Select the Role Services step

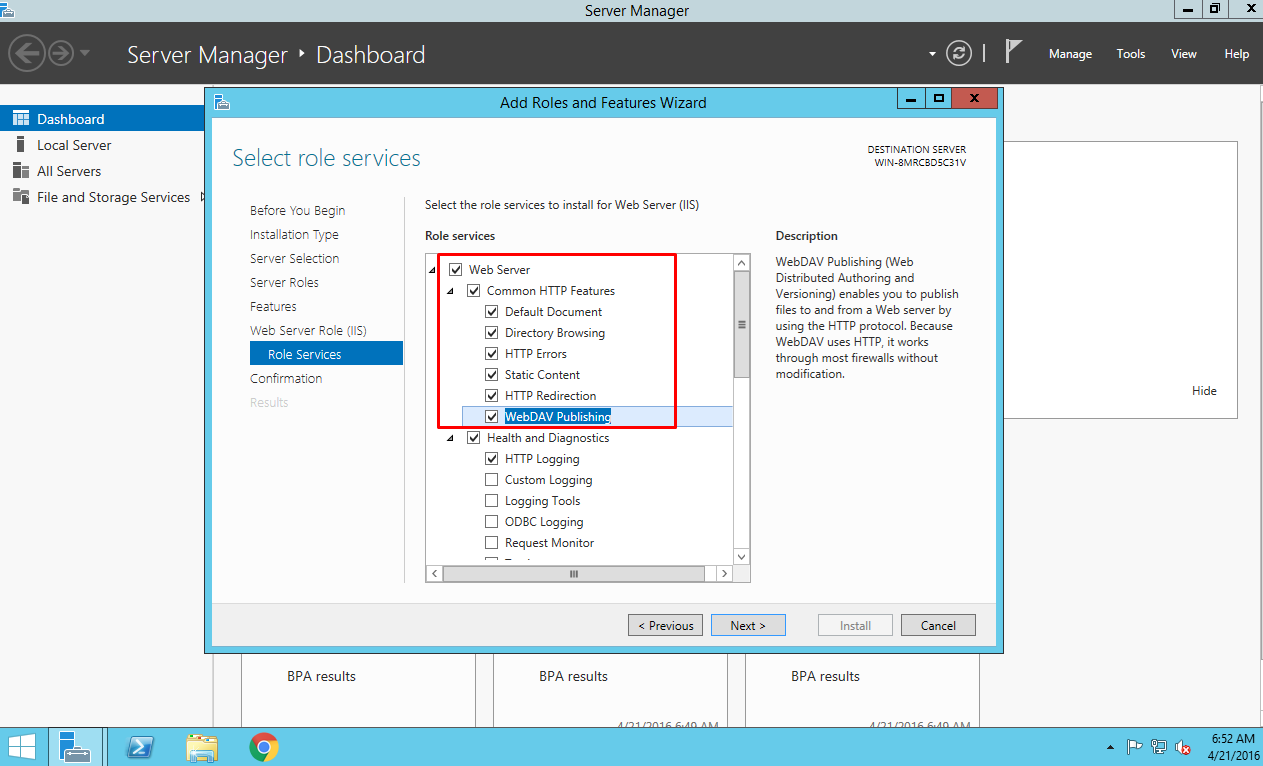(x=326, y=354)
